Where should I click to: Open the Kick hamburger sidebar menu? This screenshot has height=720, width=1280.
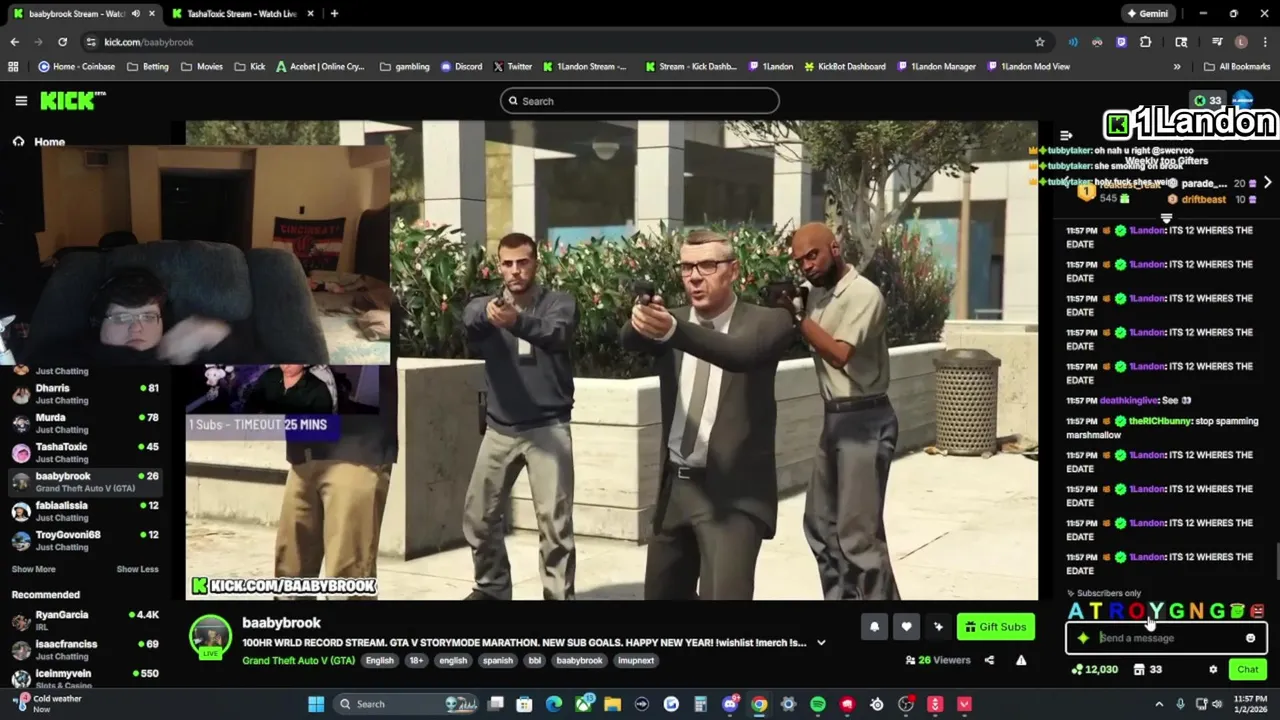[x=21, y=101]
